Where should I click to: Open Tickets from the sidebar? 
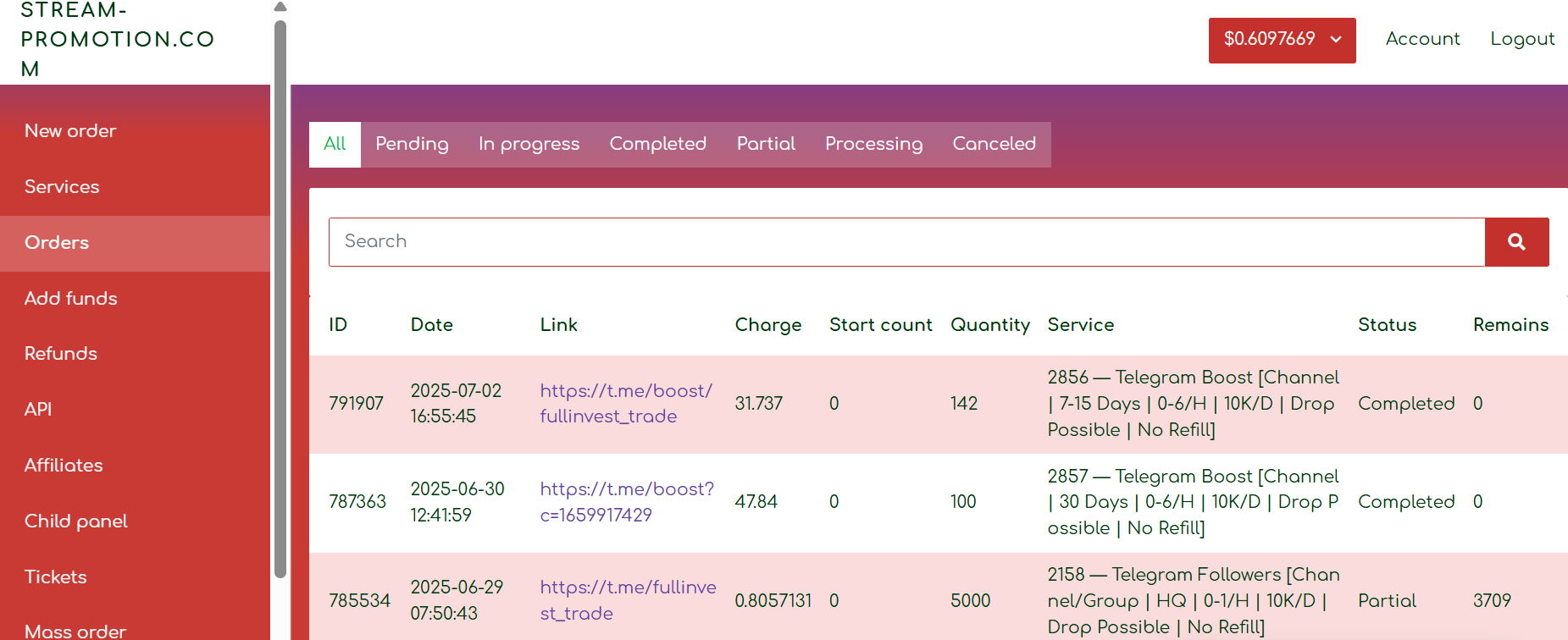click(x=136, y=577)
